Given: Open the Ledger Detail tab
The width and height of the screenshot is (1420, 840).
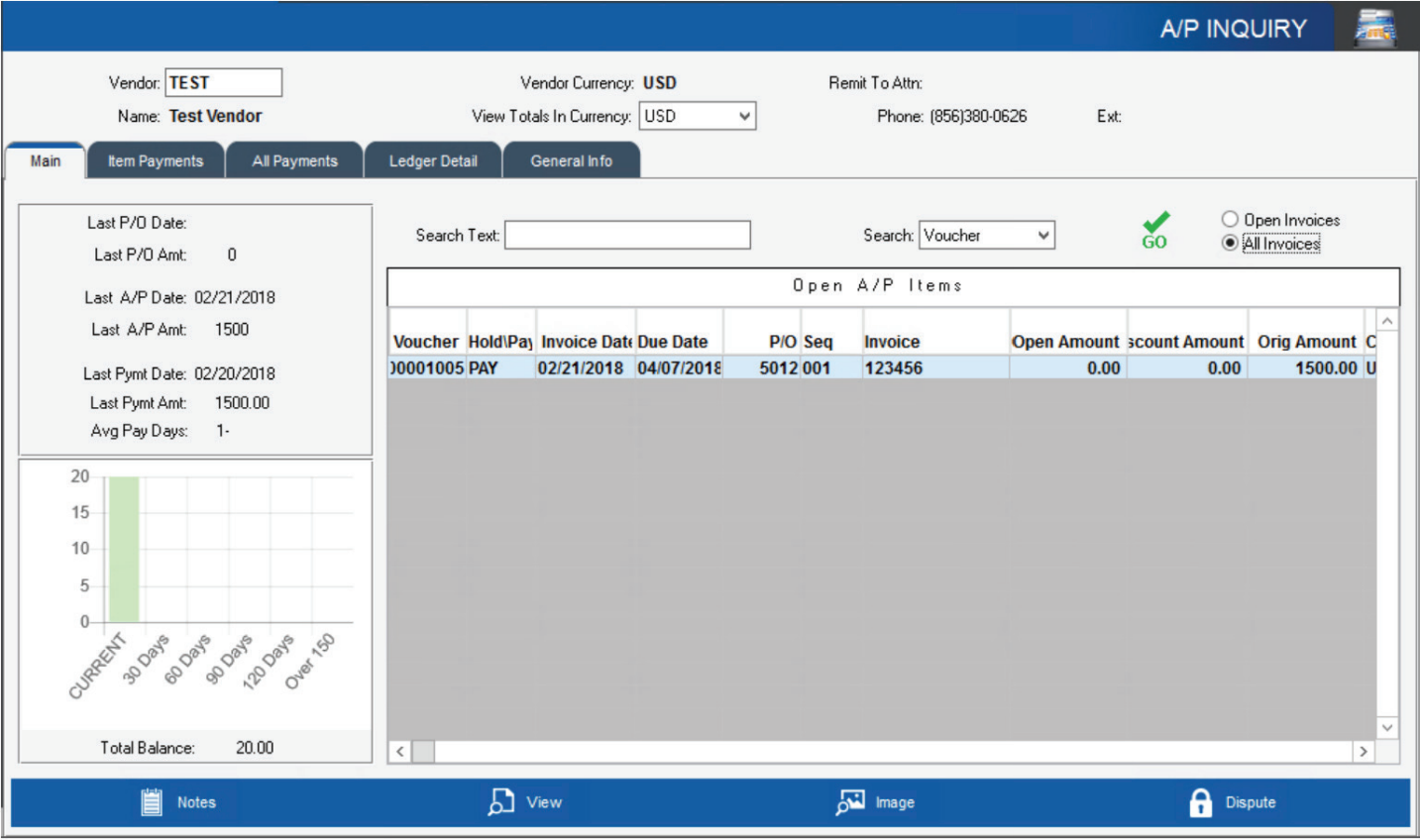Looking at the screenshot, I should pyautogui.click(x=433, y=159).
